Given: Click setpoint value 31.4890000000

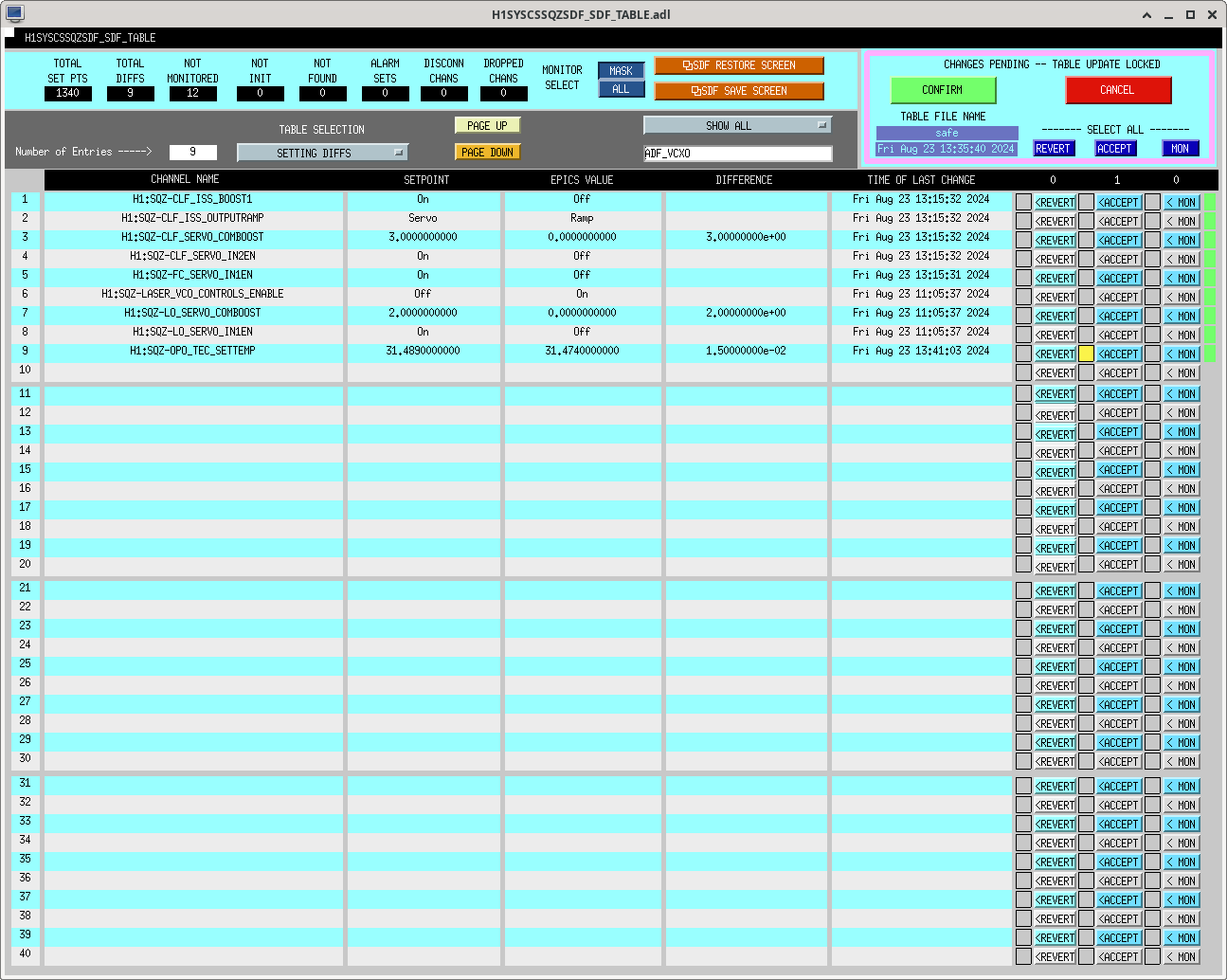Looking at the screenshot, I should (423, 351).
